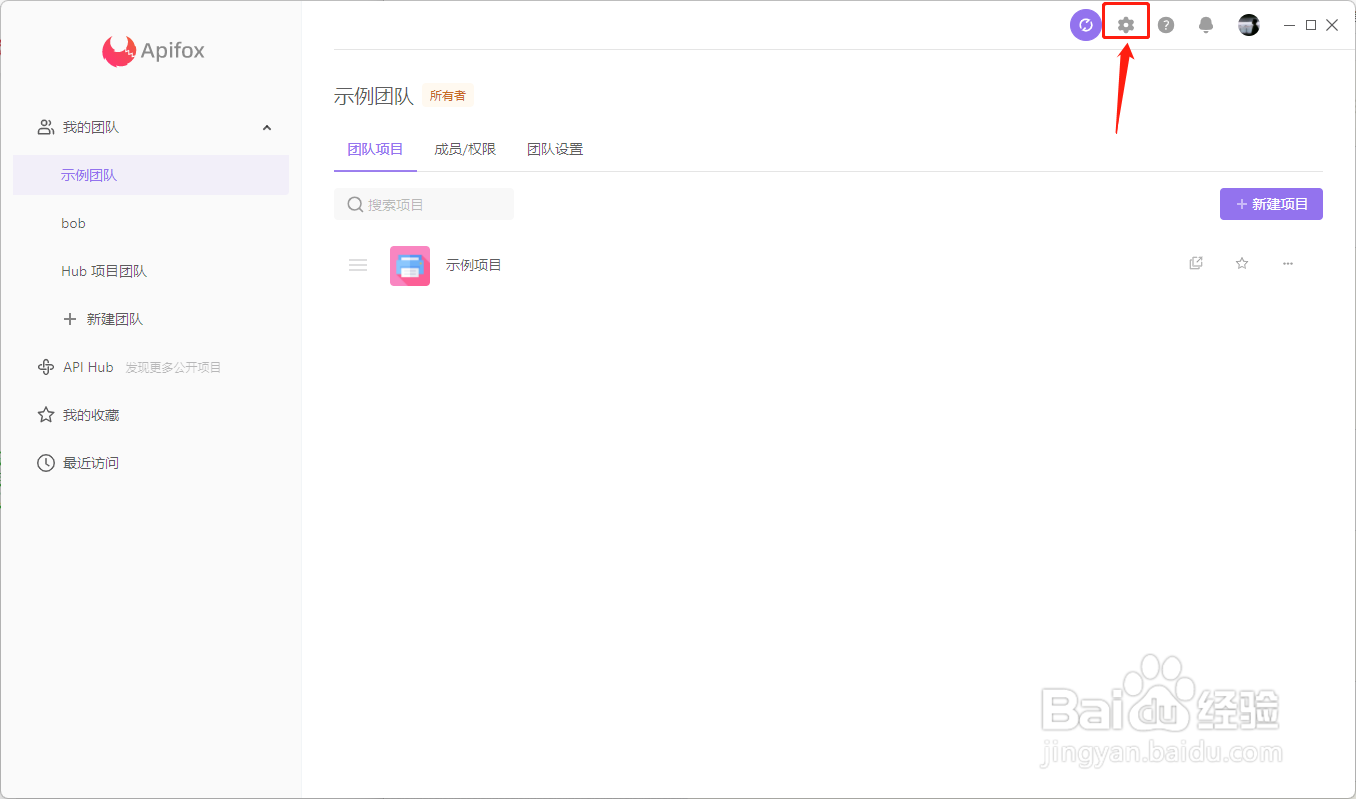The image size is (1356, 799).
Task: Open 示例项目 in new window icon
Action: [x=1196, y=264]
